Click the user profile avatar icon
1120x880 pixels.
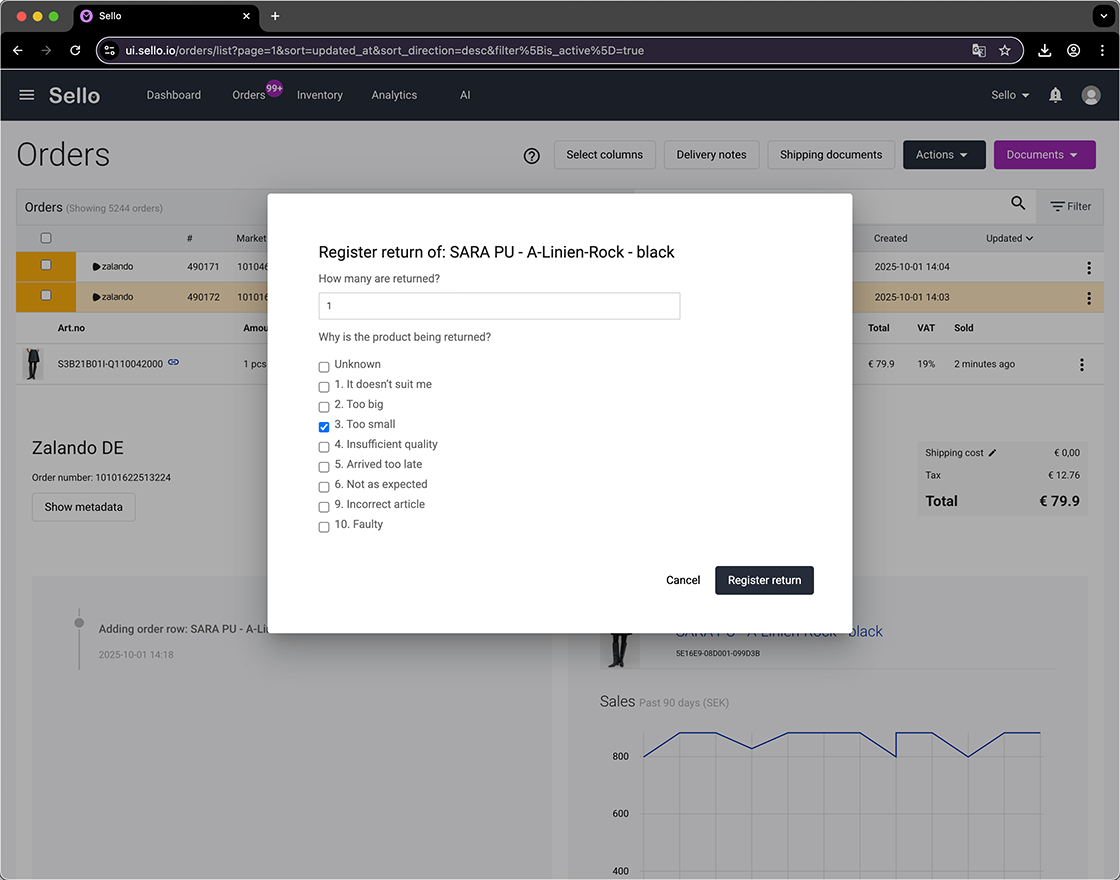pyautogui.click(x=1090, y=94)
